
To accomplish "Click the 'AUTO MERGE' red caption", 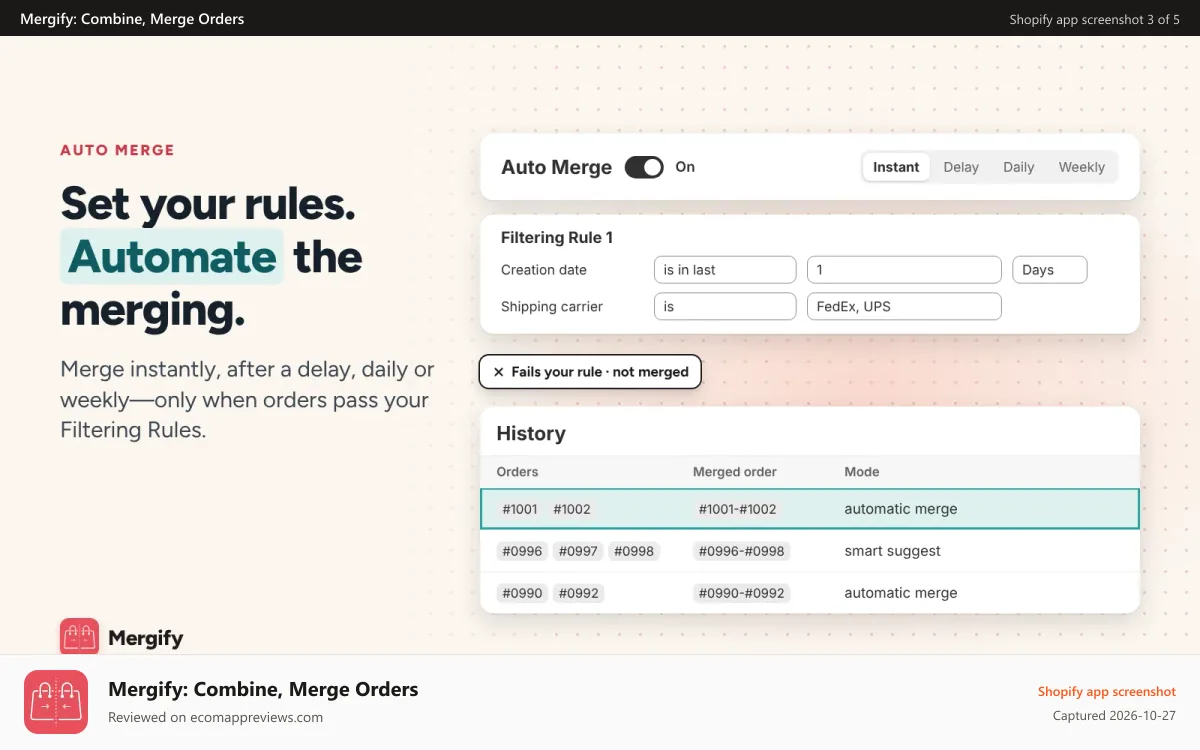I will pos(117,150).
